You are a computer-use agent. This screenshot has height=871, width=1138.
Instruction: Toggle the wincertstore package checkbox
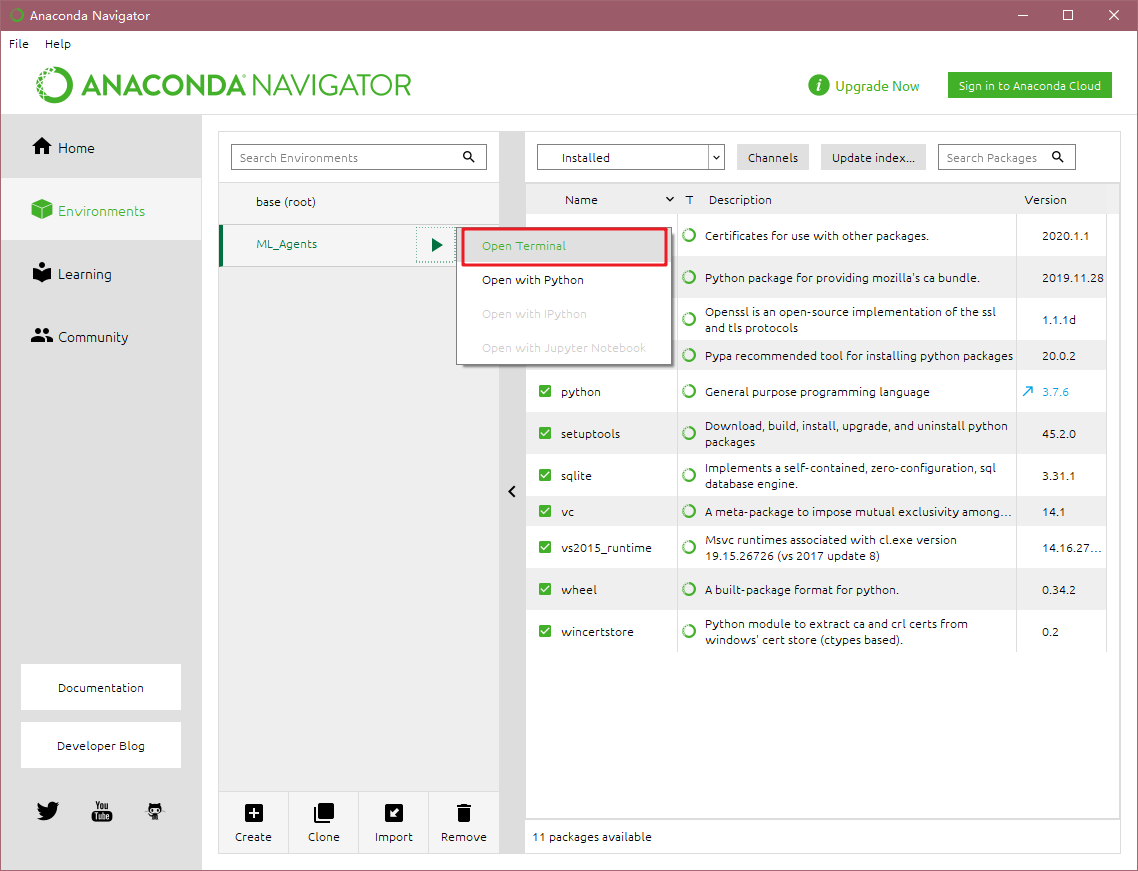(545, 631)
